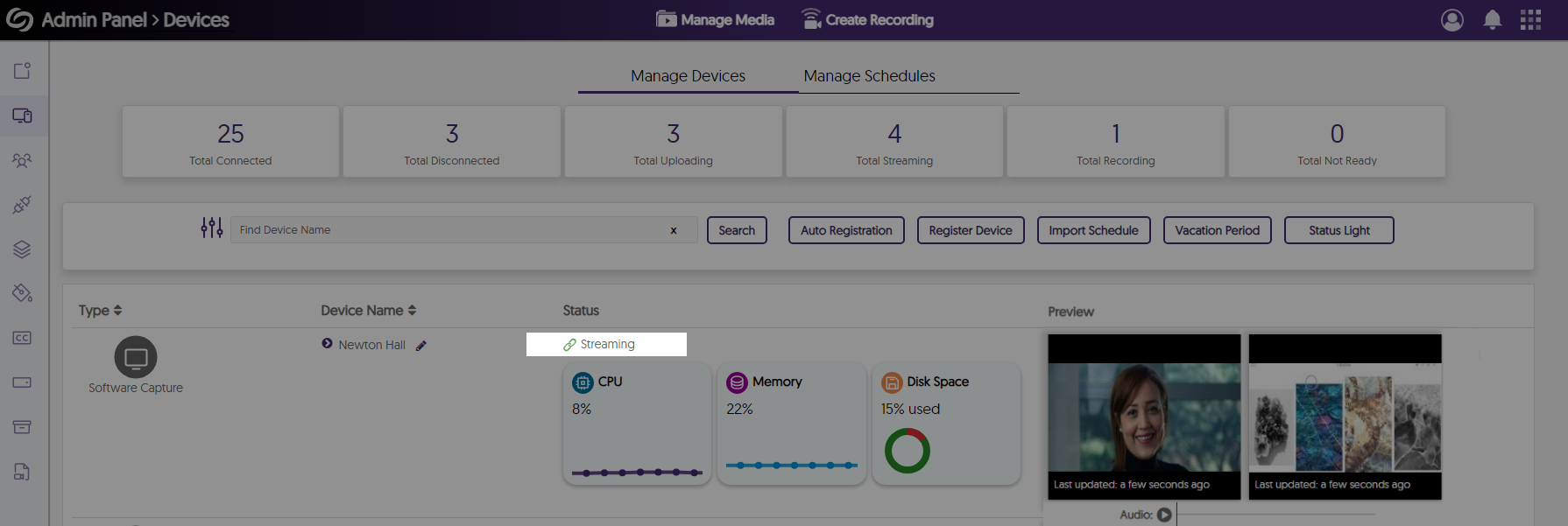Click the Total Recording card
1568x526 pixels.
click(x=1116, y=142)
